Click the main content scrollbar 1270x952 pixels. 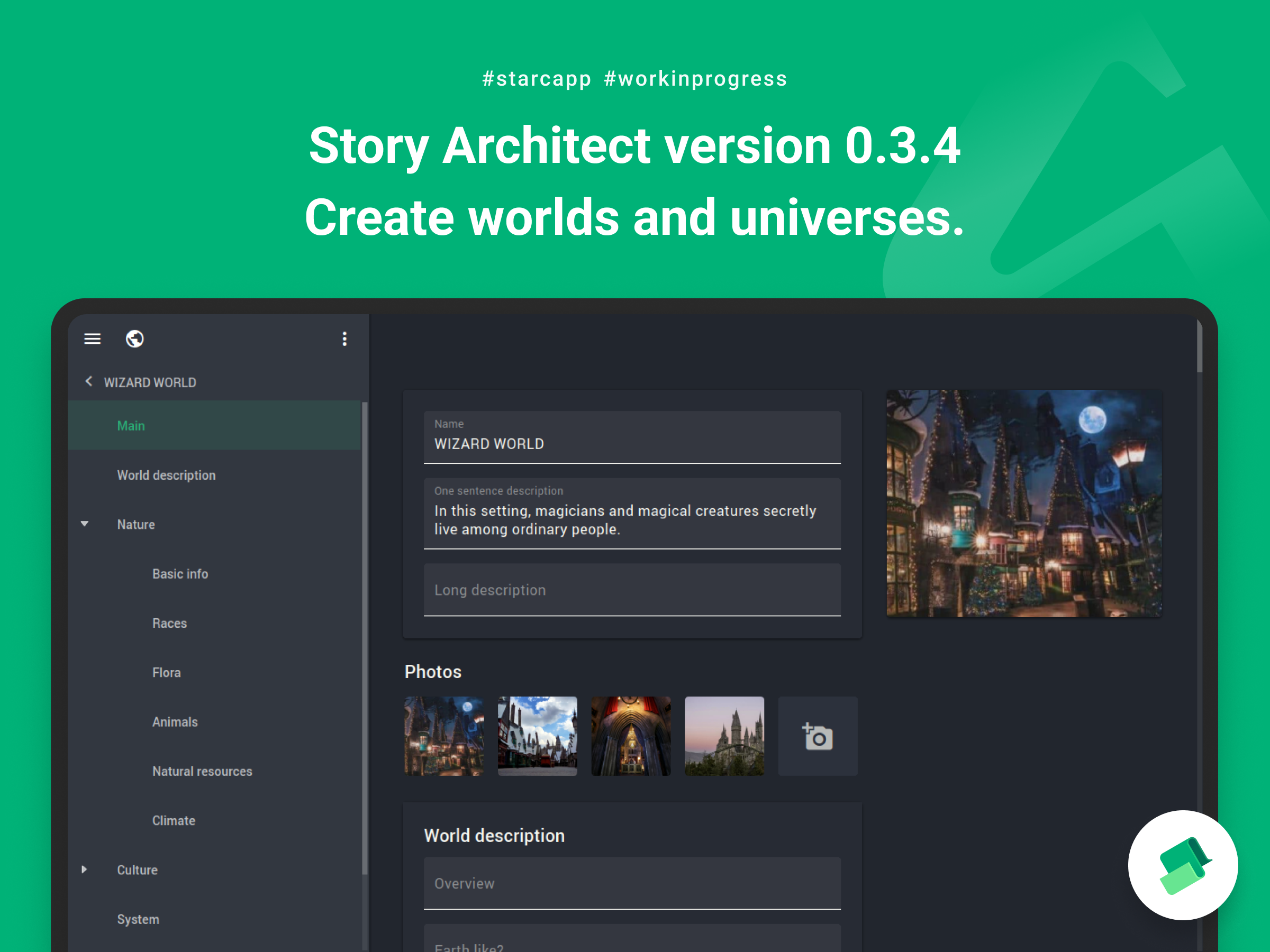[x=1200, y=346]
